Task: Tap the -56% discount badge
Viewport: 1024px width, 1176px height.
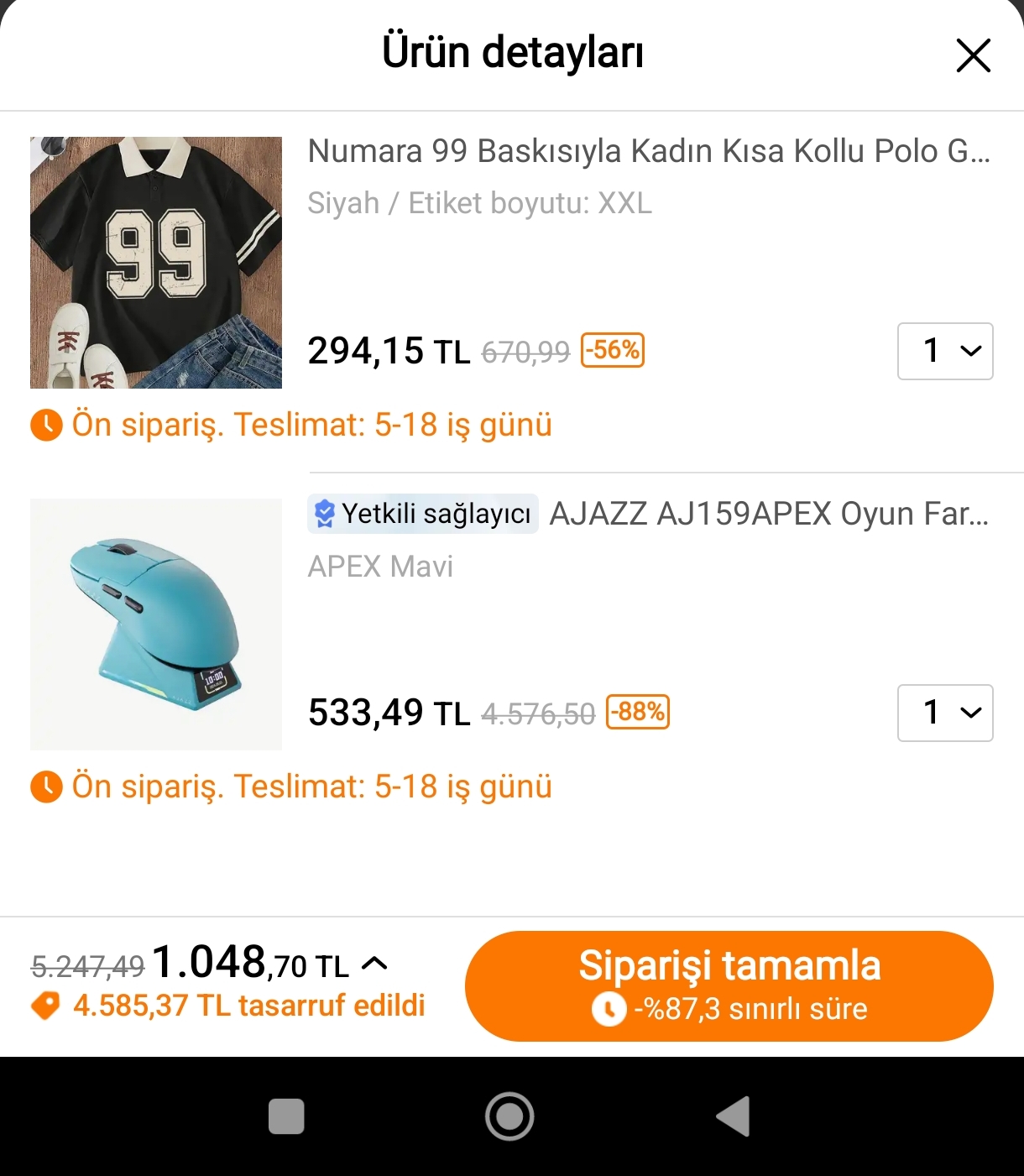Action: tap(613, 349)
